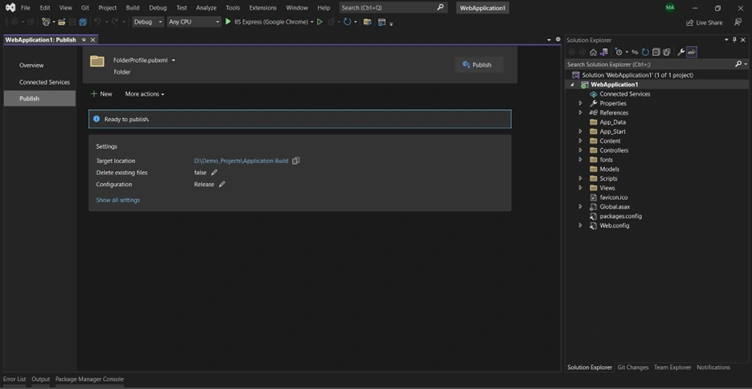Click the Save All toolbar icon

tap(83, 22)
